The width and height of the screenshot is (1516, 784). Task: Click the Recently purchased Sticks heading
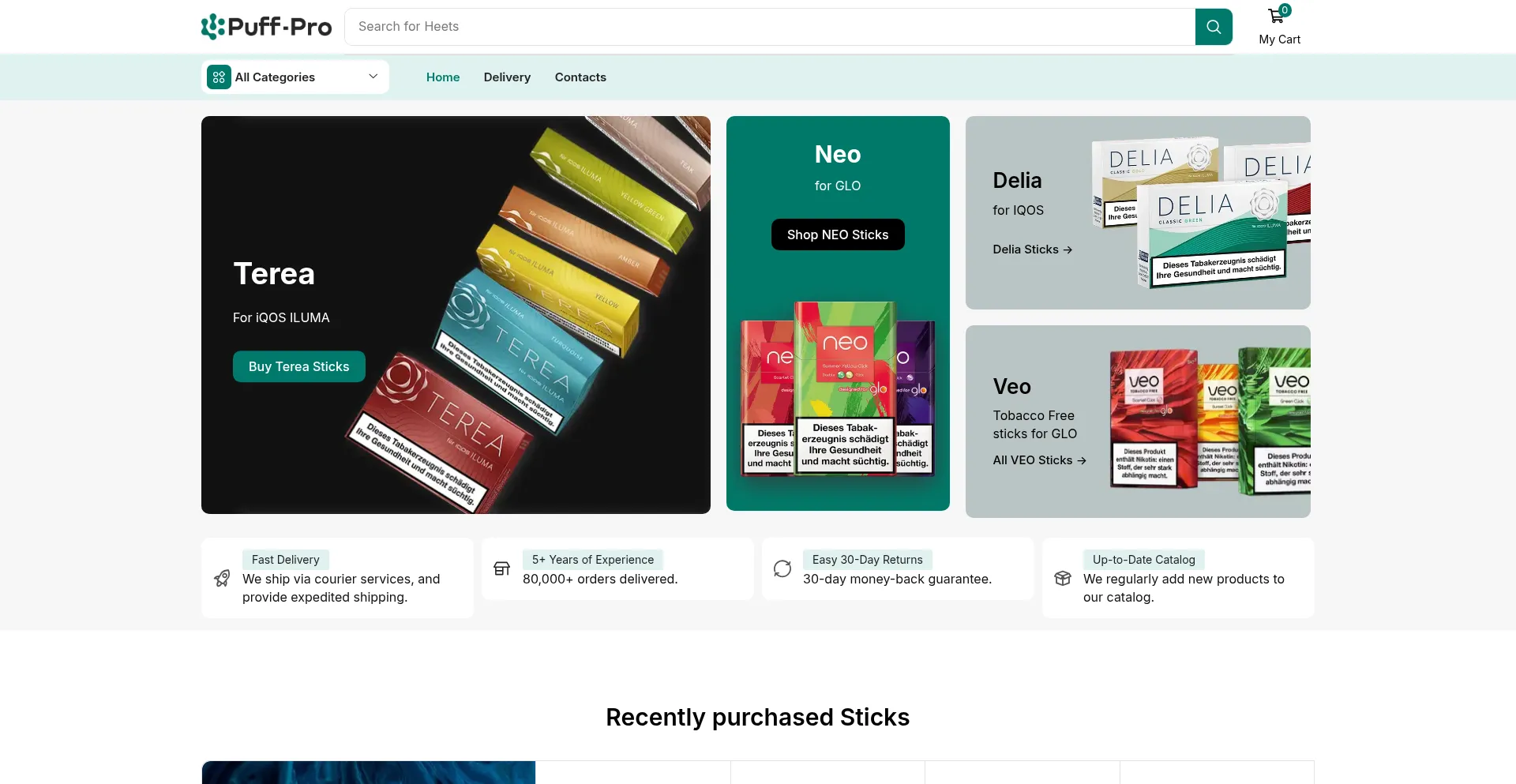tap(758, 717)
